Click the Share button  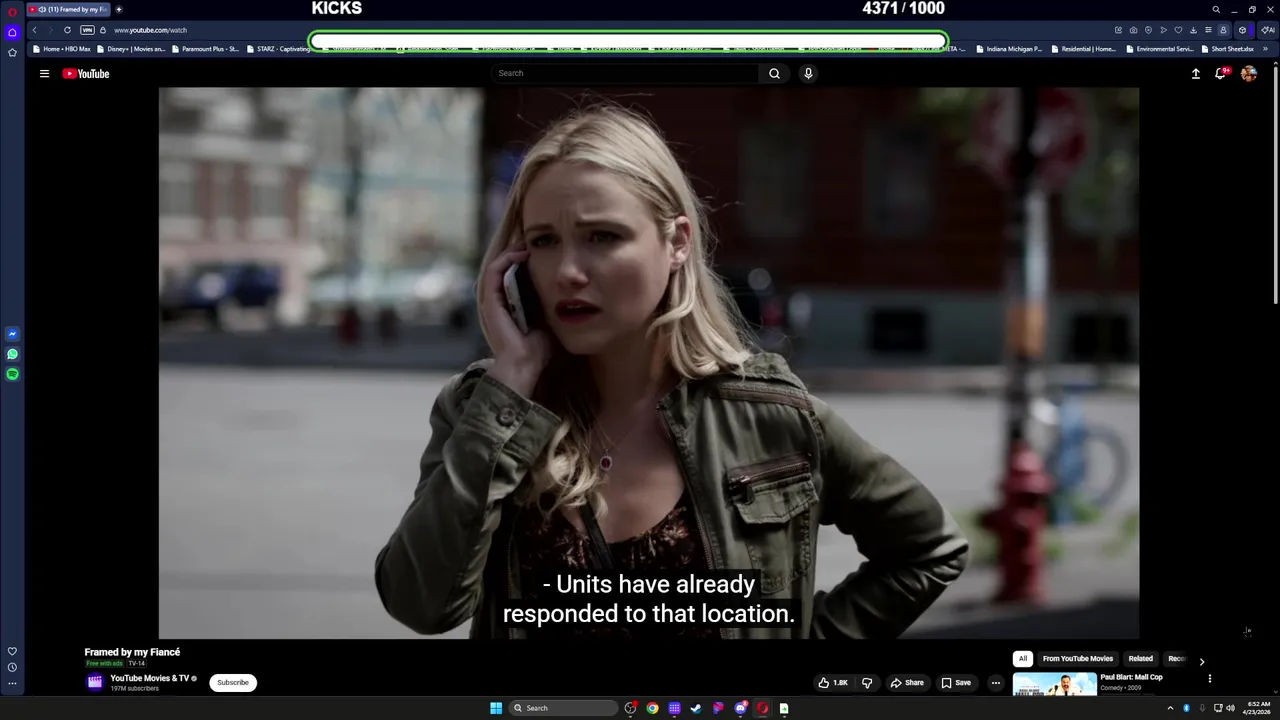pos(907,683)
